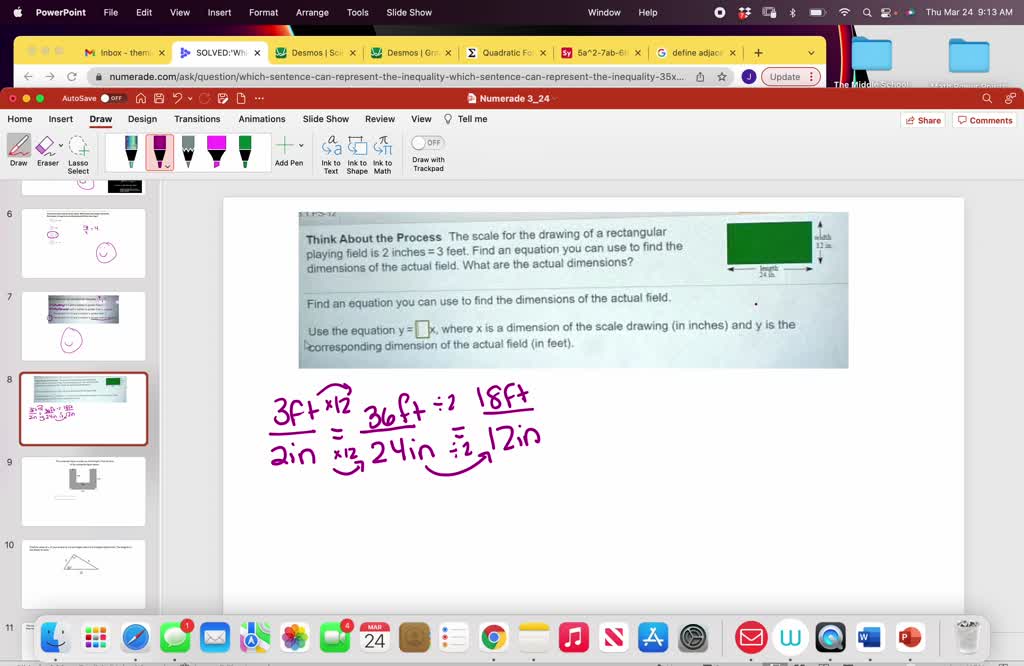Expand the Undo history dropdown arrow
Screen dimensions: 1024x666
pyautogui.click(x=190, y=98)
